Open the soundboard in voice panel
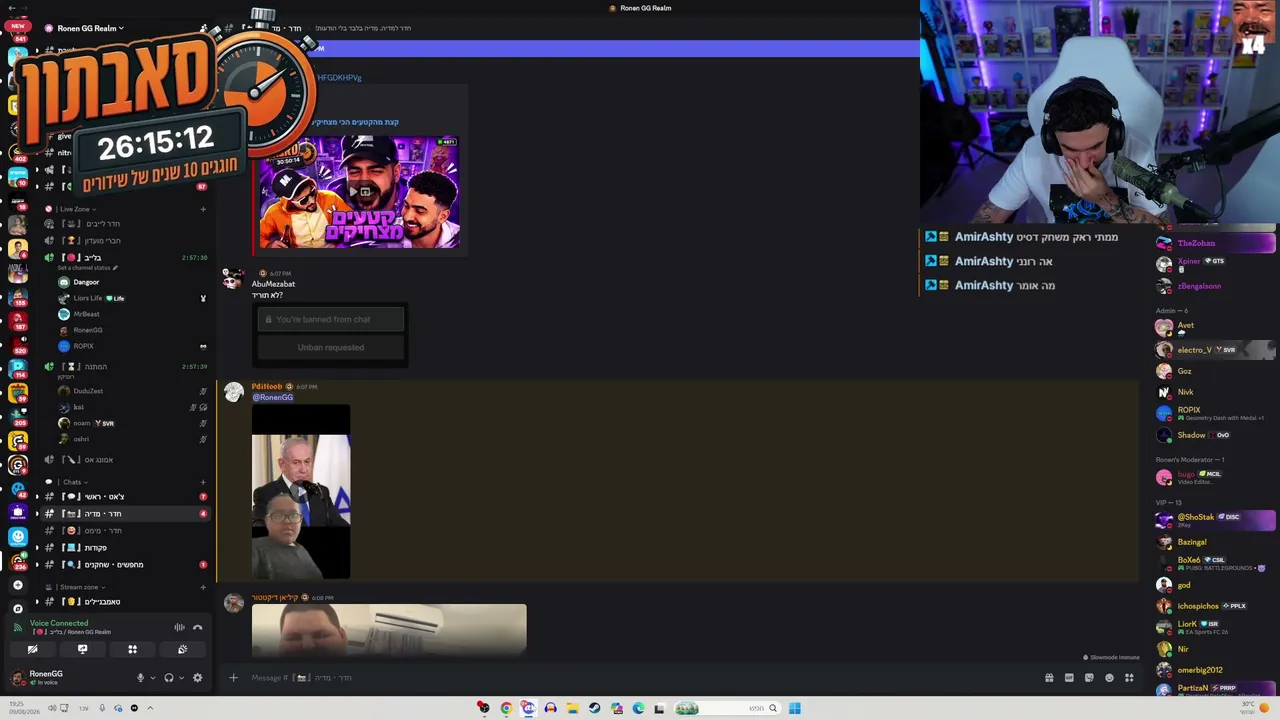 182,649
